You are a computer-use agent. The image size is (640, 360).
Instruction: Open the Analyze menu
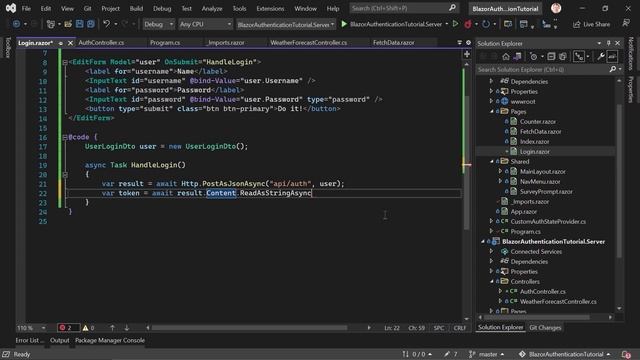tap(212, 8)
